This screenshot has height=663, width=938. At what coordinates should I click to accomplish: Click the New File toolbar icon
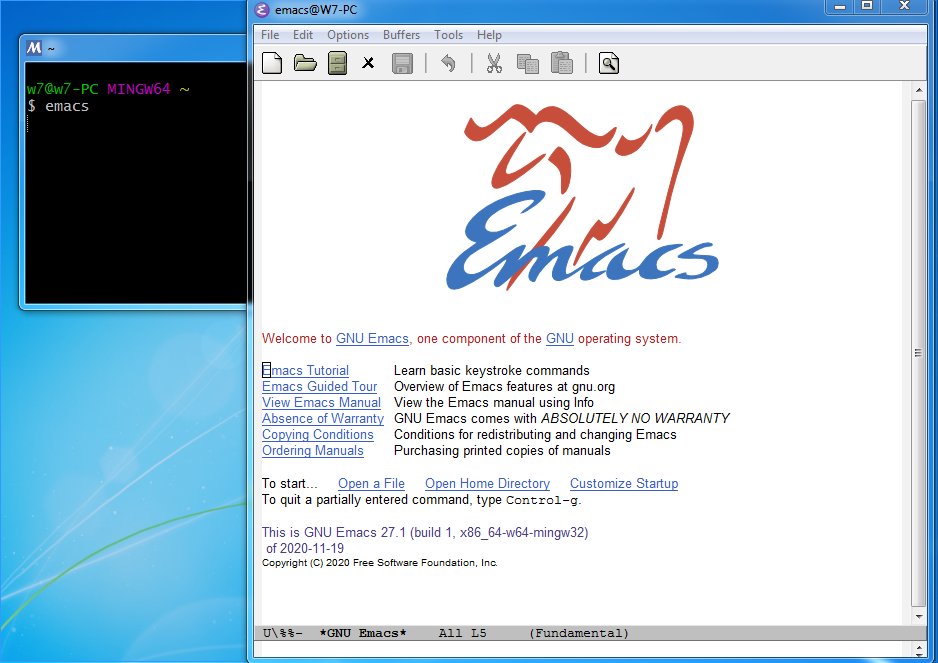[x=272, y=63]
